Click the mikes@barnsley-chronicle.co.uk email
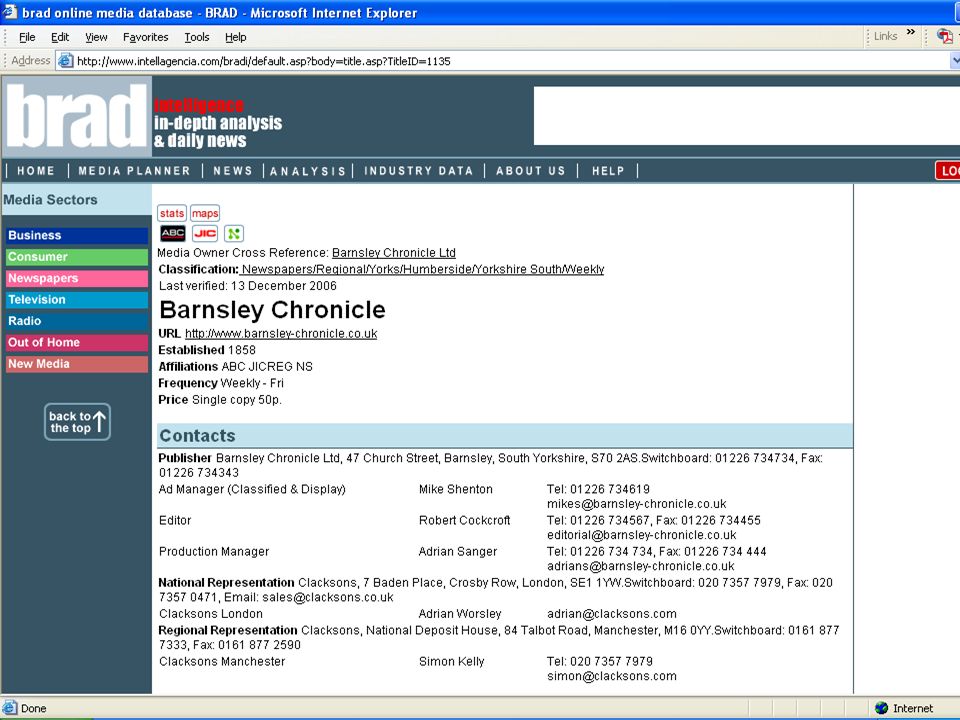 tap(637, 504)
